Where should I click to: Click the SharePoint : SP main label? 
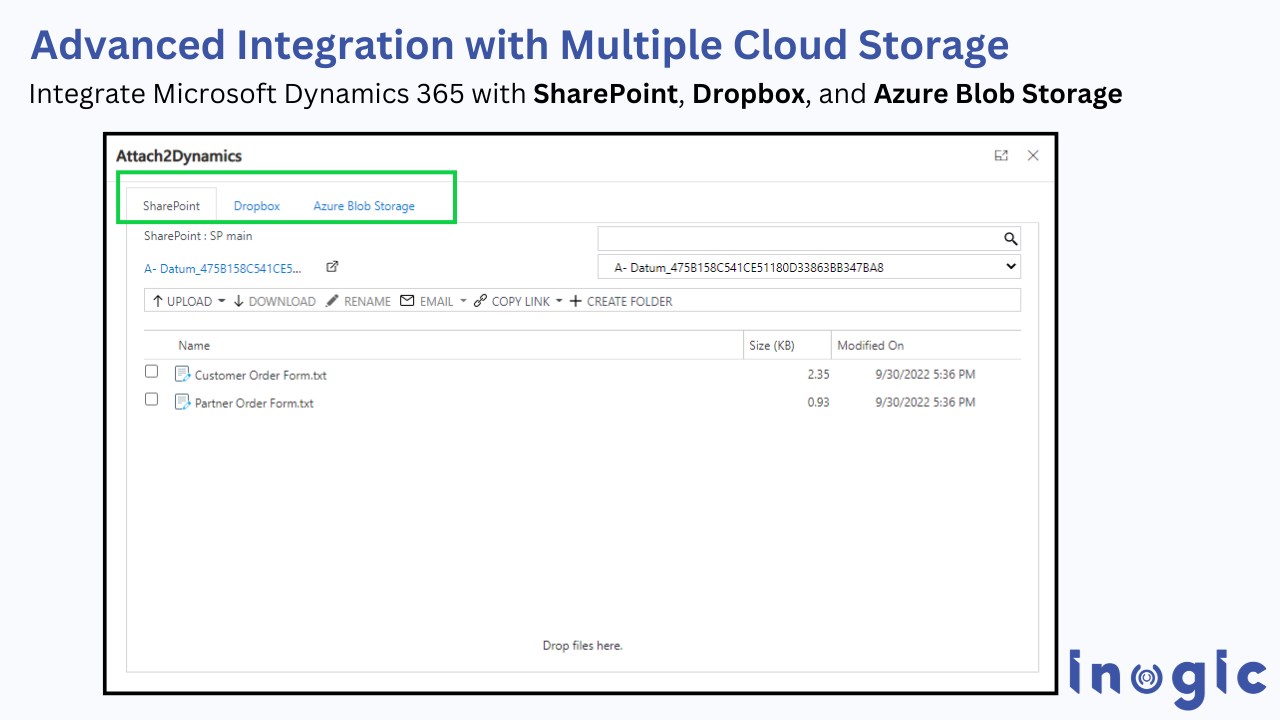click(198, 236)
